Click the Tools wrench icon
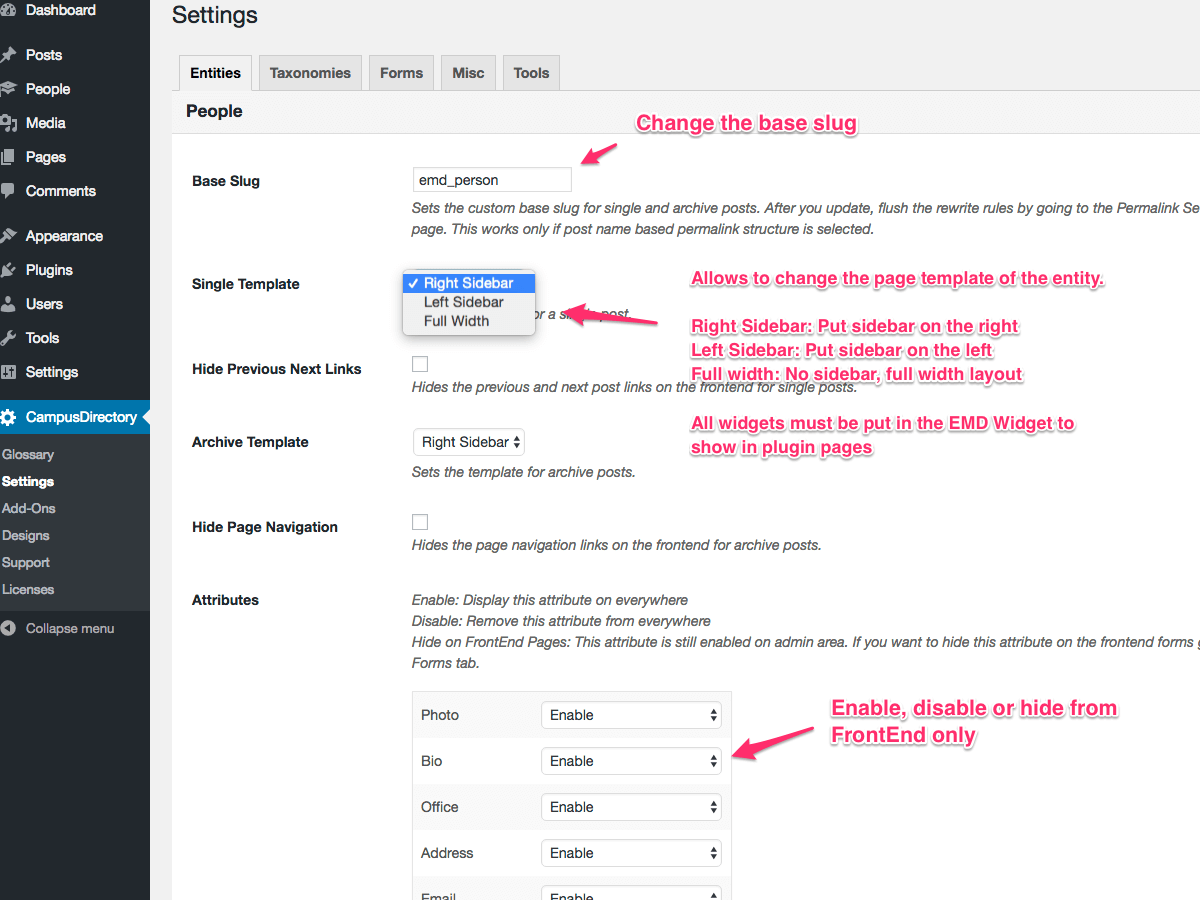Viewport: 1200px width, 900px height. tap(9, 338)
